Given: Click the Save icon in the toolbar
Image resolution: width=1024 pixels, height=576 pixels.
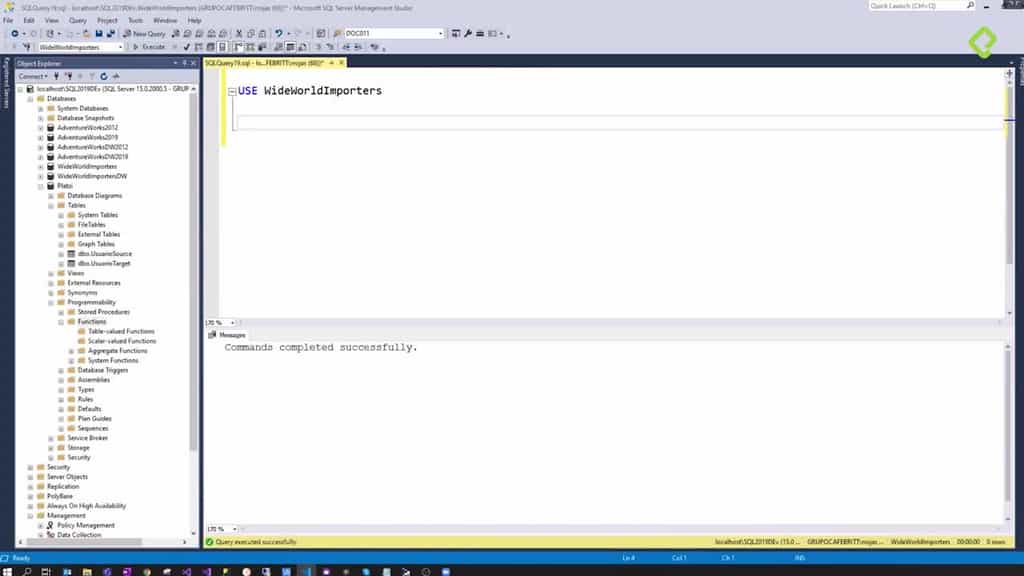Looking at the screenshot, I should pos(99,33).
